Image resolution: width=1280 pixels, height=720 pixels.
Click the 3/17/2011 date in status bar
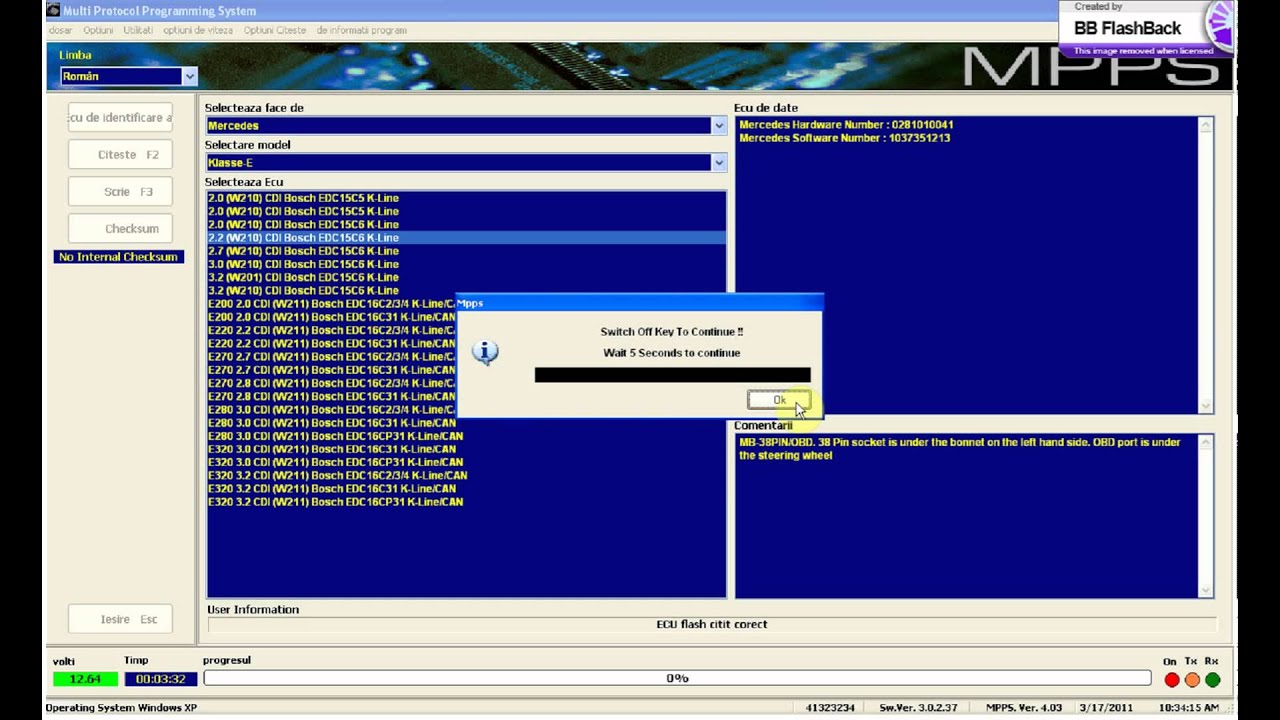tap(1107, 708)
